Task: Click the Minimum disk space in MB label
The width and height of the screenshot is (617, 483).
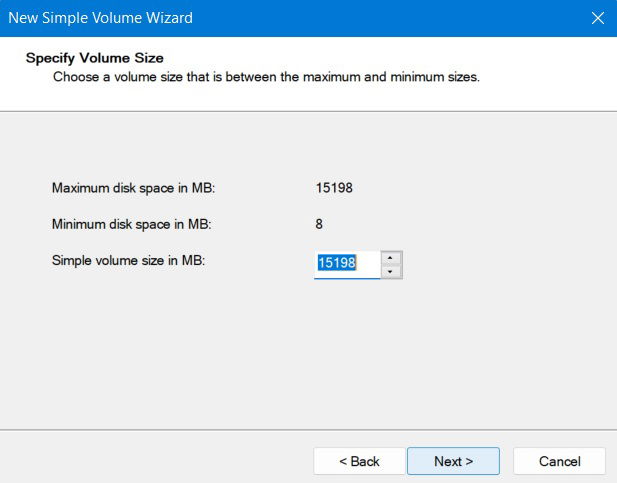Action: [132, 224]
